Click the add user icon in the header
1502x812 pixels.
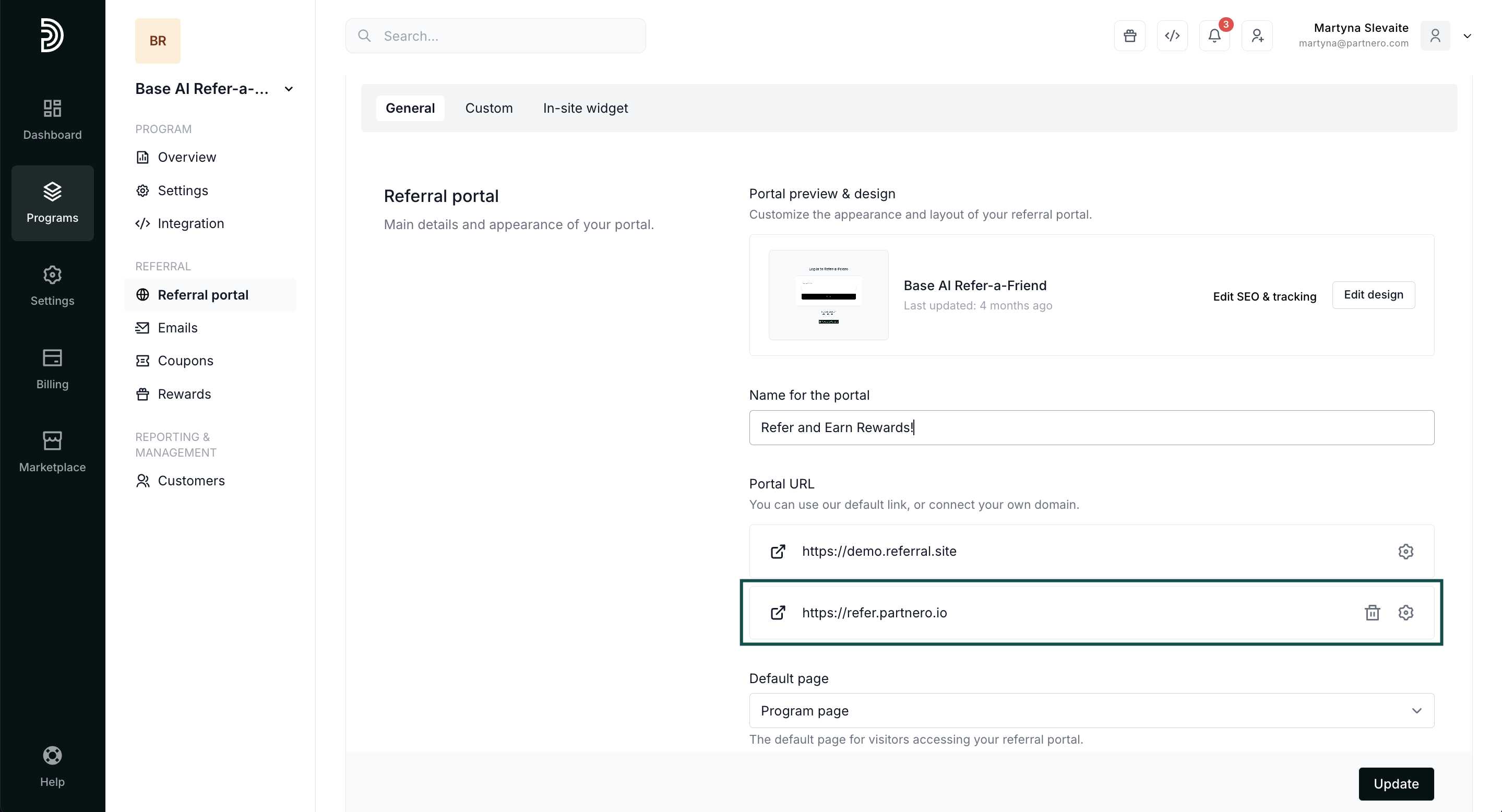pyautogui.click(x=1257, y=36)
